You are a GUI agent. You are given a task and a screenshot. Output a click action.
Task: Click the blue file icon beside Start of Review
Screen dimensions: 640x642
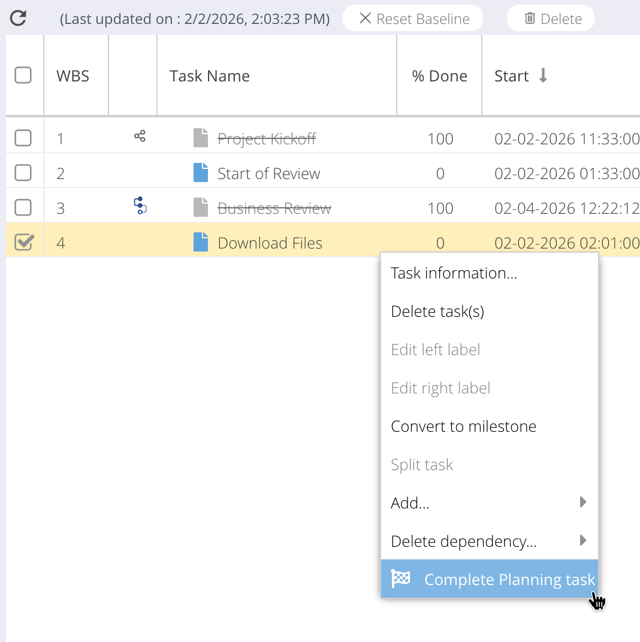(201, 172)
